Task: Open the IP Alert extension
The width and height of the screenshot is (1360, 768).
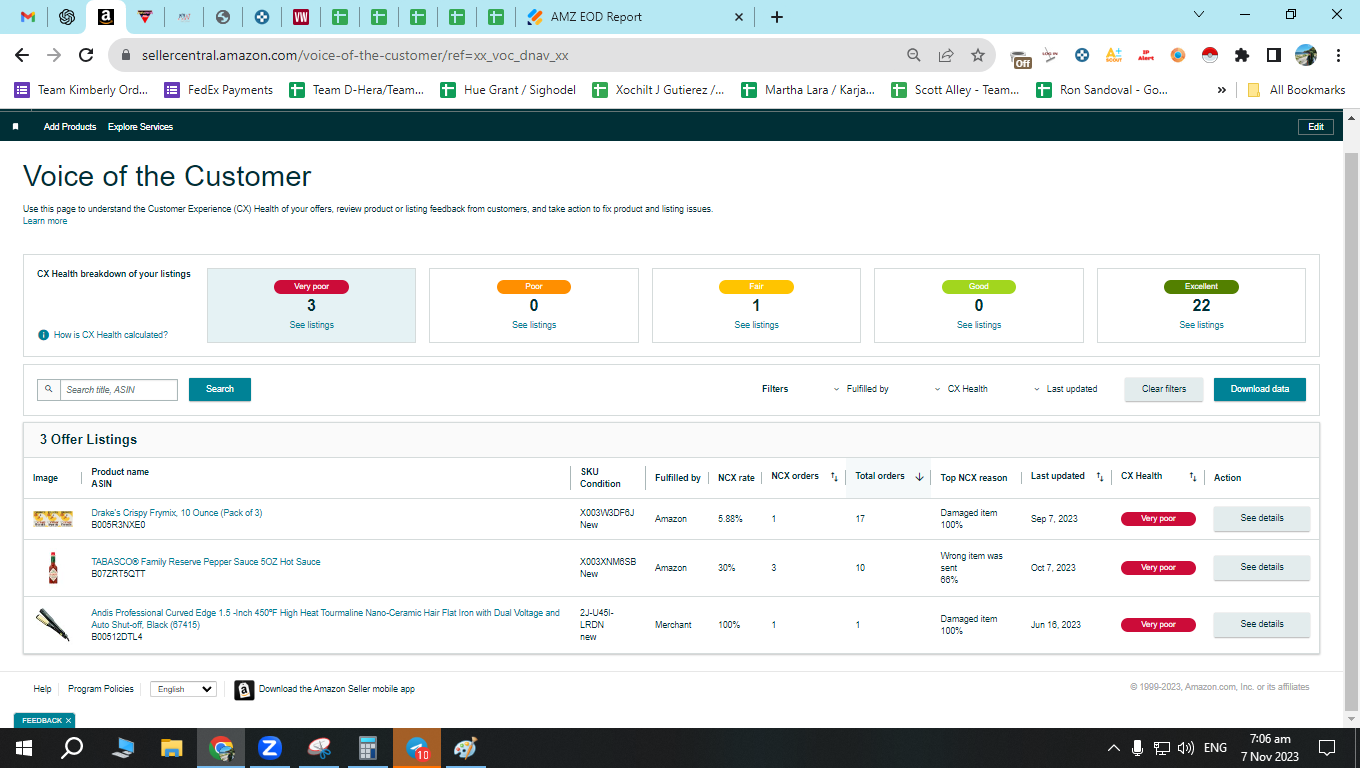Action: click(x=1146, y=55)
